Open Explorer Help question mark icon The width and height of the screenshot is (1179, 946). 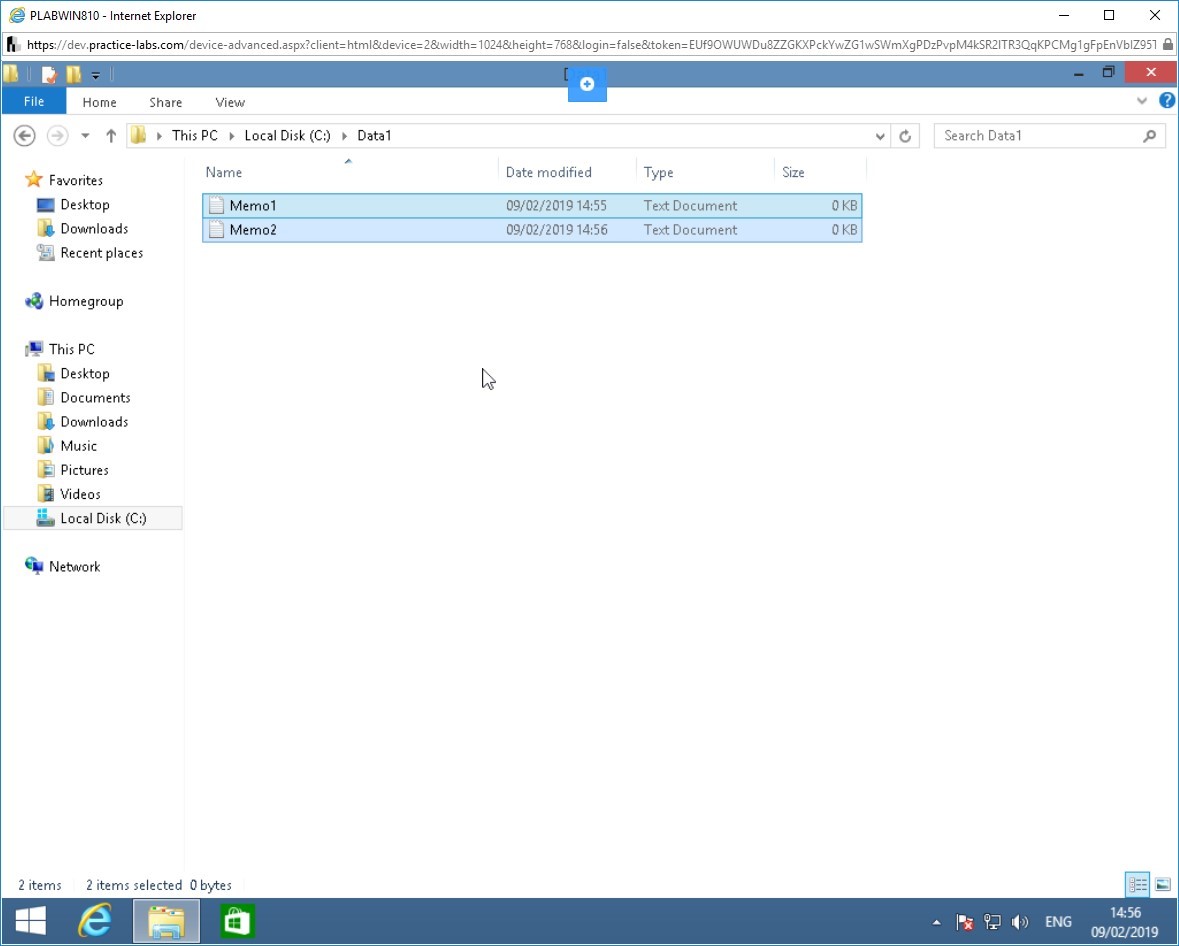click(x=1167, y=100)
